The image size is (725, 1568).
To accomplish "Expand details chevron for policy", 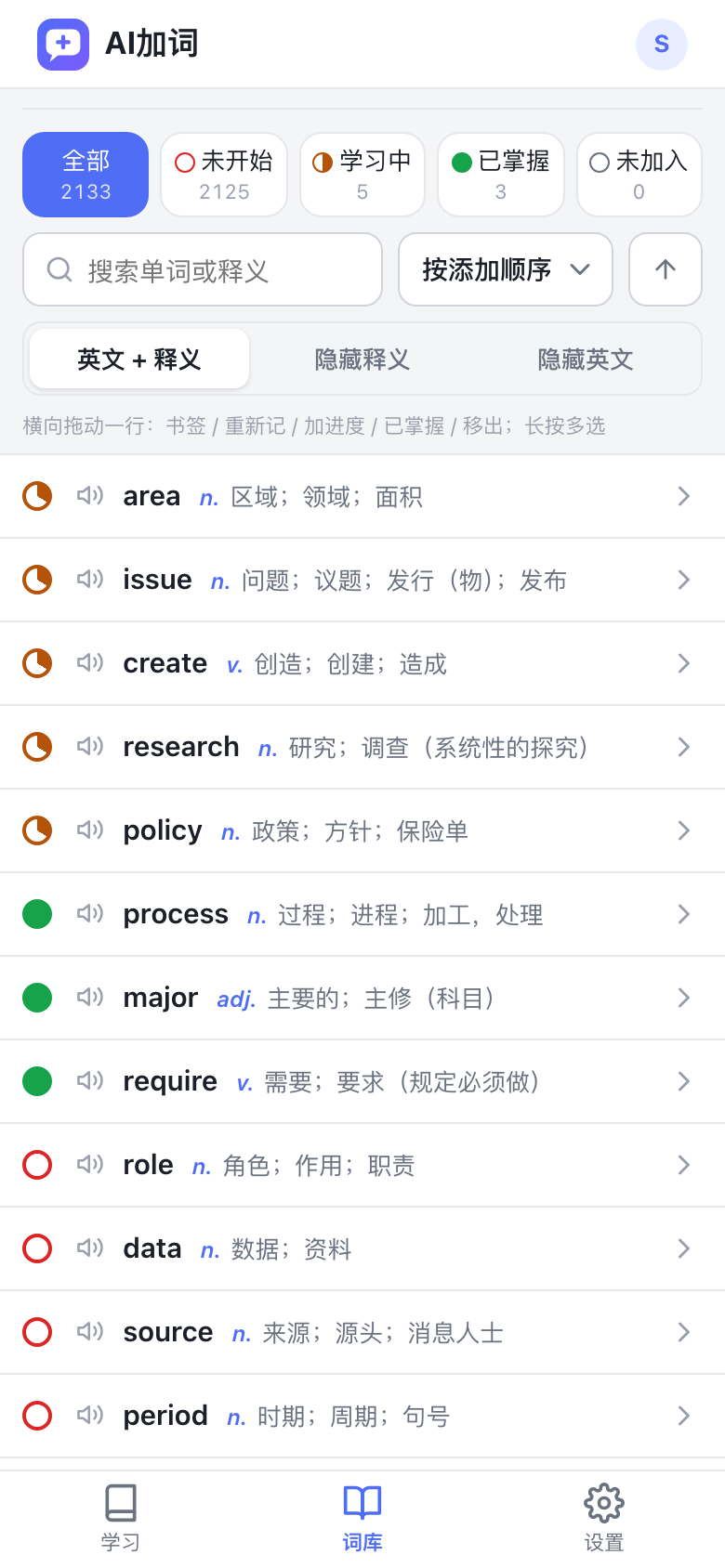I will pyautogui.click(x=684, y=830).
